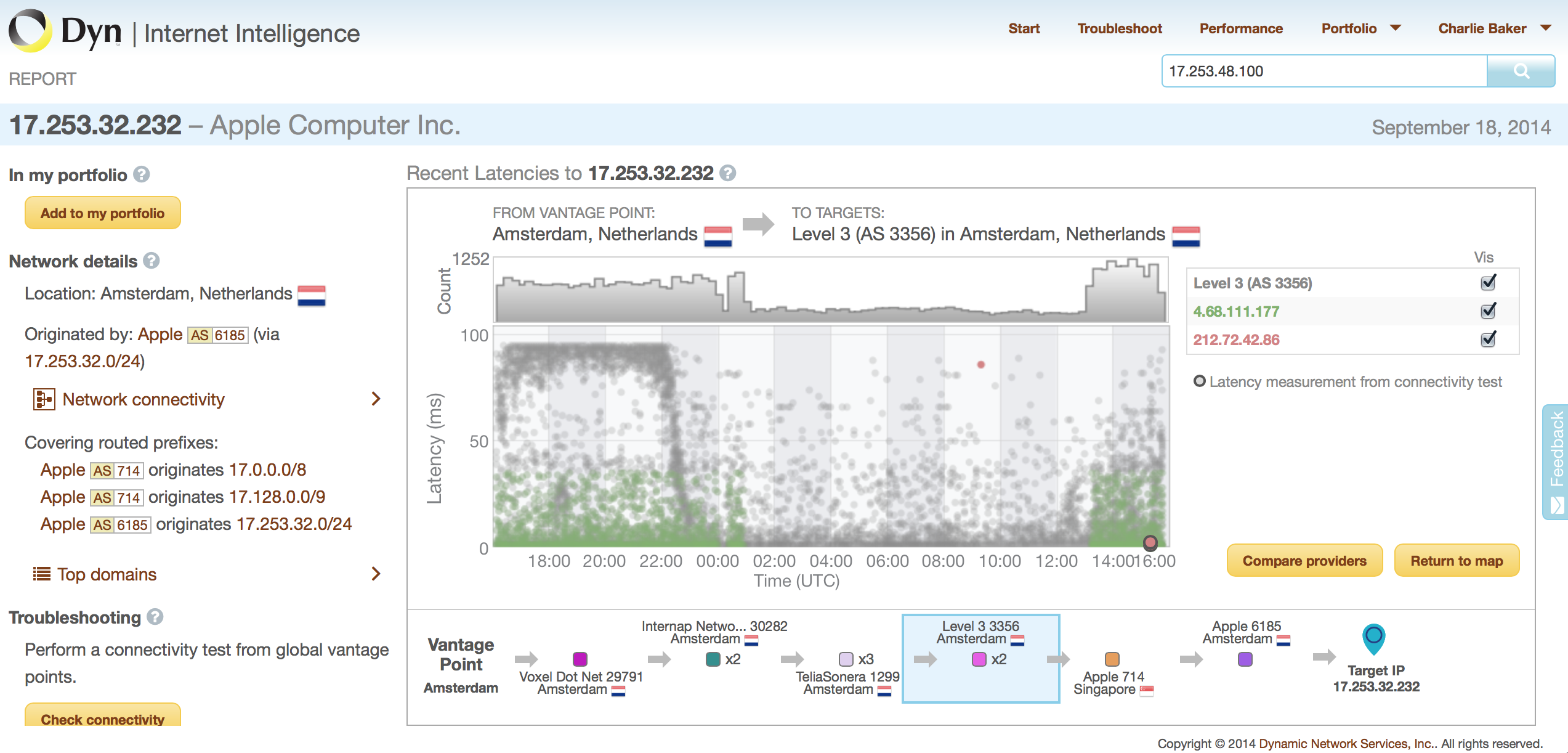Click the red outlier latency point

click(x=981, y=365)
